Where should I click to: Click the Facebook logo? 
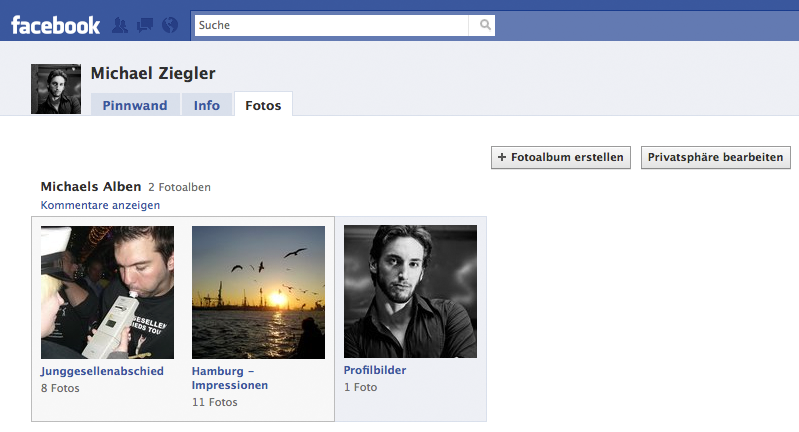click(x=56, y=24)
